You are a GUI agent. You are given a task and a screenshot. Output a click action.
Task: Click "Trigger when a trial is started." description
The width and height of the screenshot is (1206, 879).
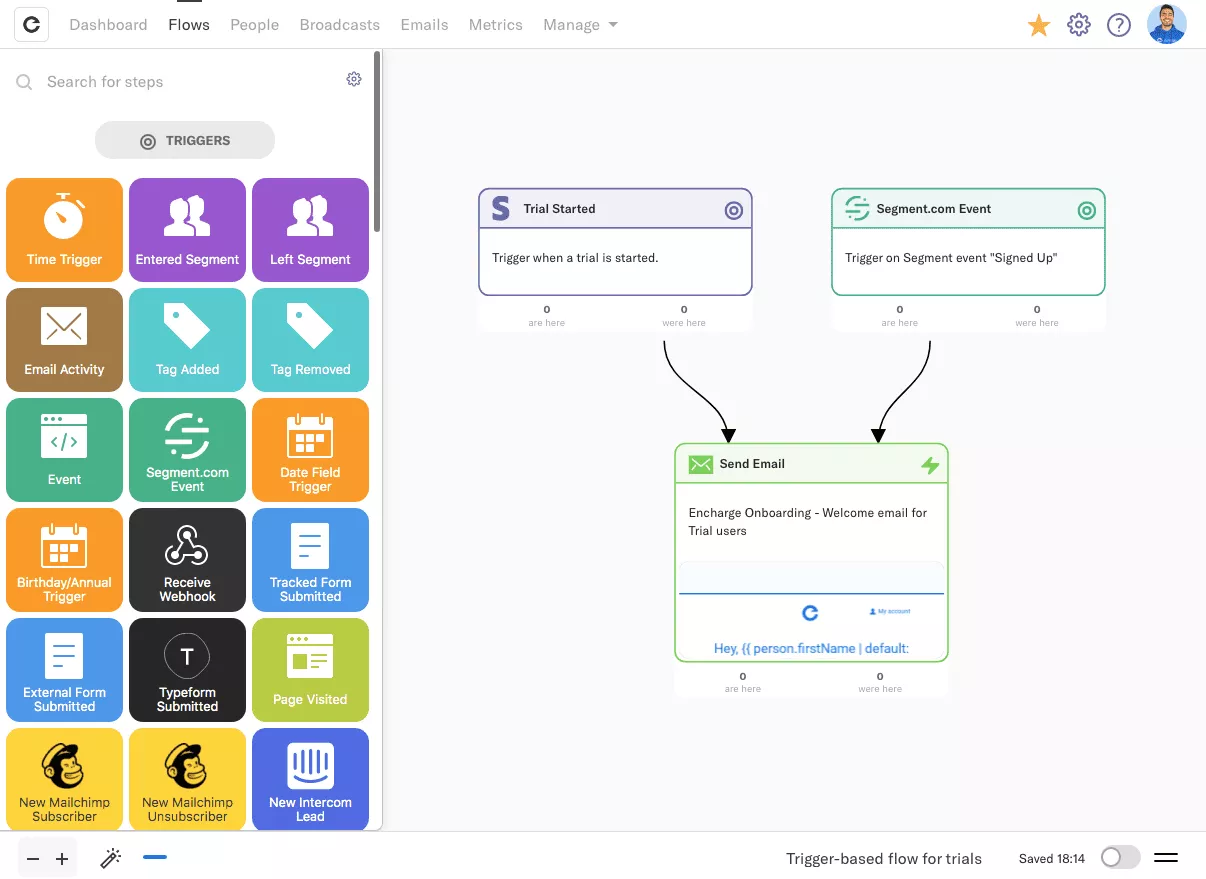point(575,258)
